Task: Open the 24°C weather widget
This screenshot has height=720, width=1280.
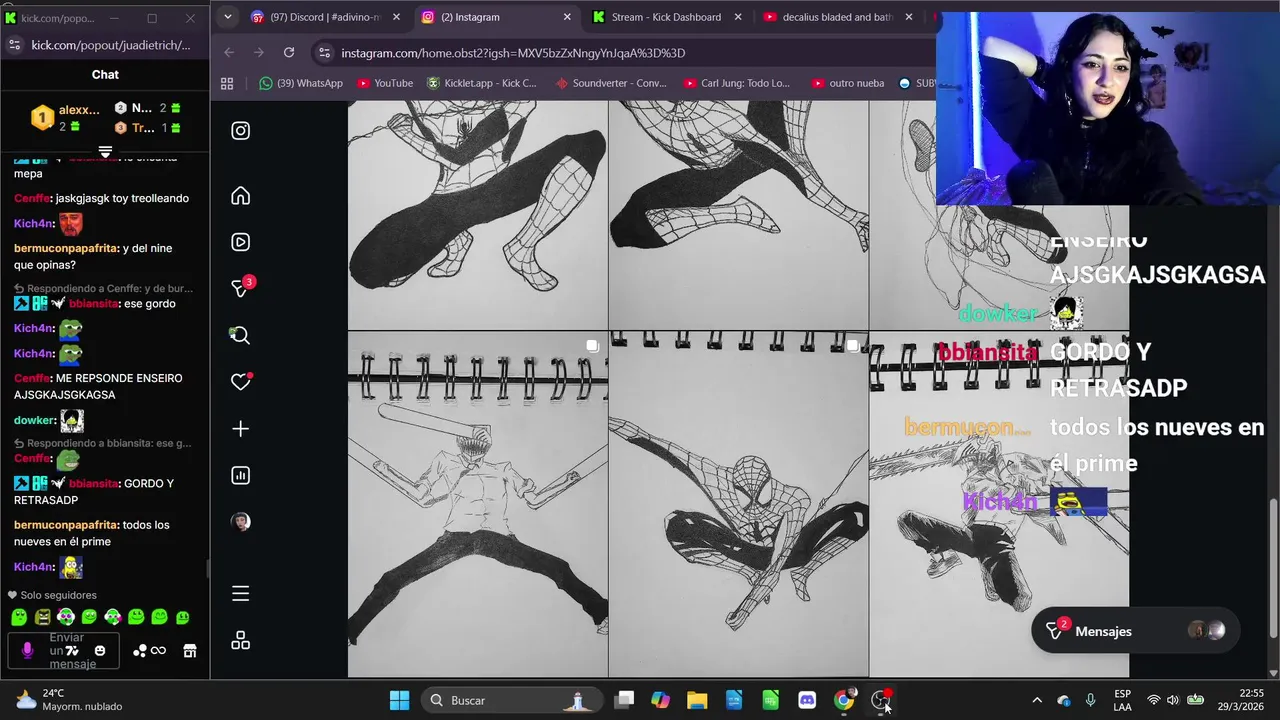Action: [x=68, y=700]
